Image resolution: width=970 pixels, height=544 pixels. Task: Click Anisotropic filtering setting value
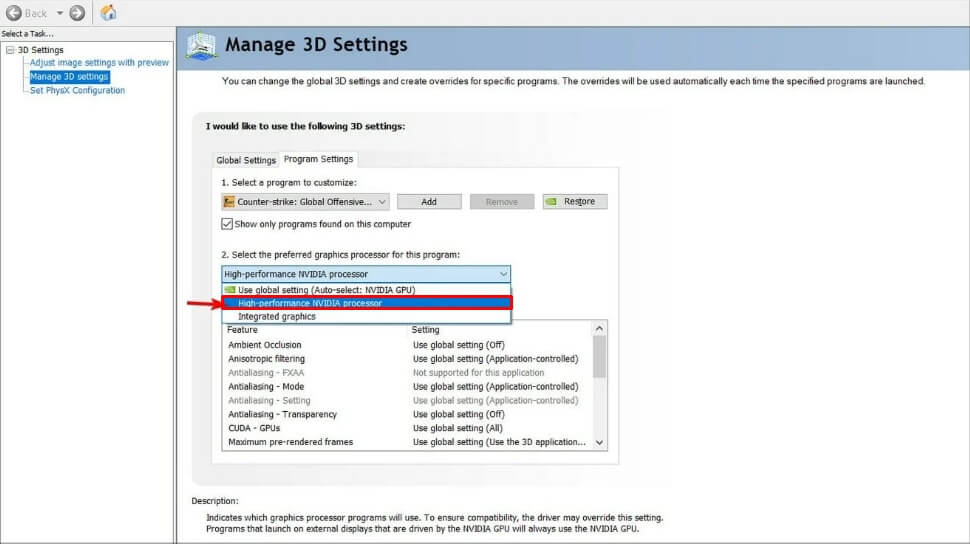(x=496, y=359)
